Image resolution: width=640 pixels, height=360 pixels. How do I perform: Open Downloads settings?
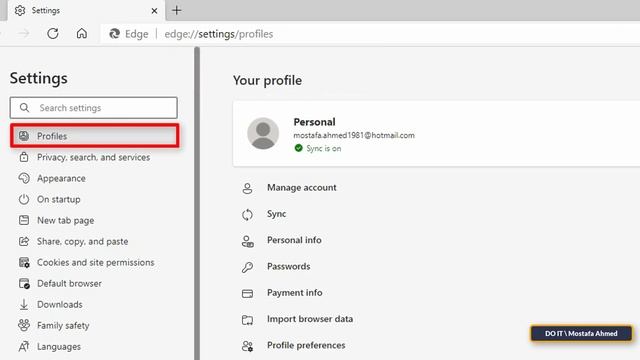click(x=60, y=304)
